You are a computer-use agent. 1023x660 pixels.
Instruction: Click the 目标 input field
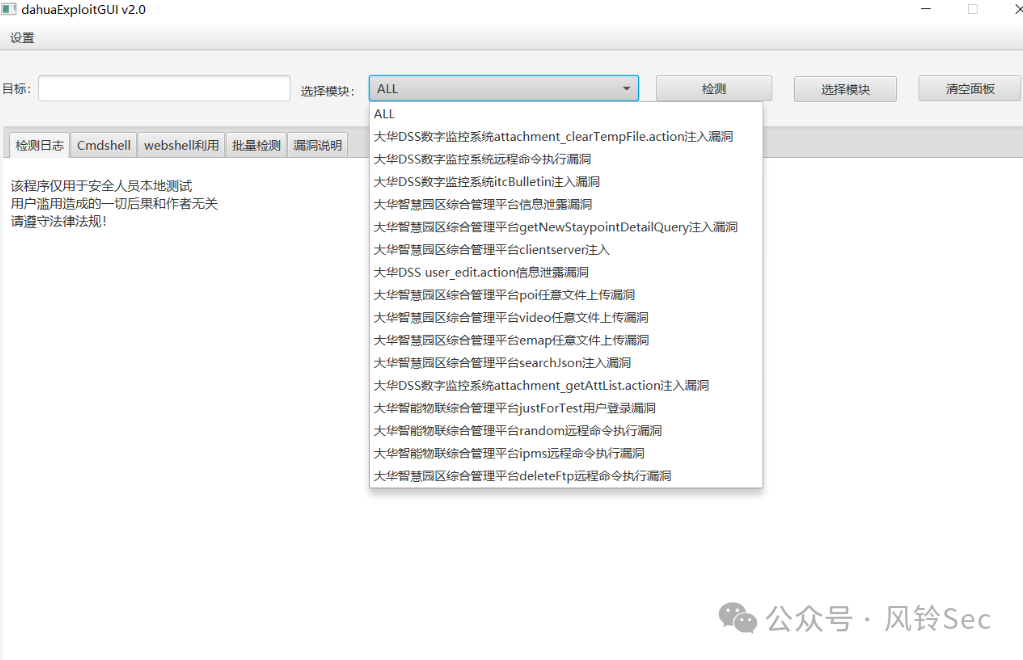coord(164,89)
